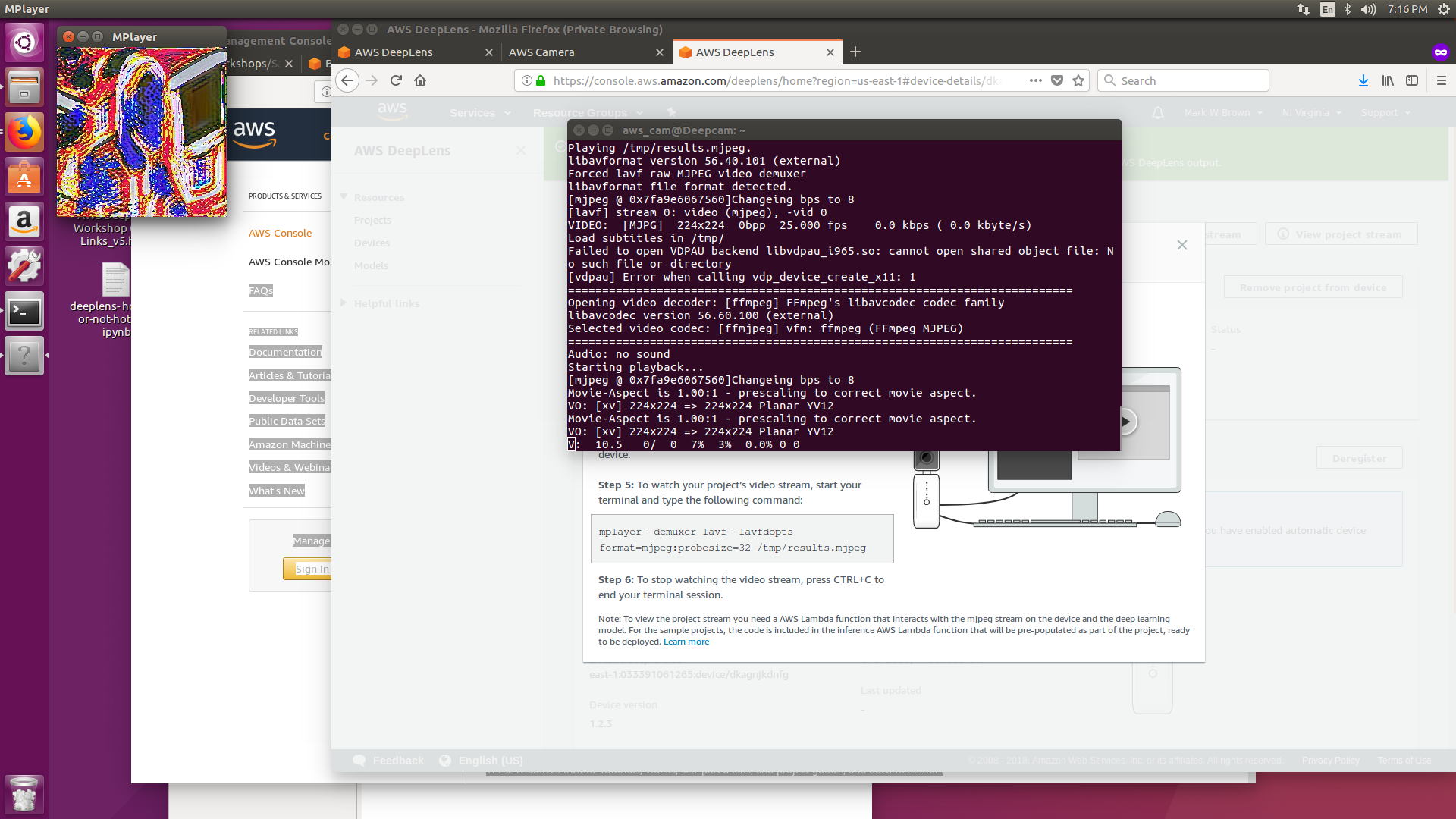Go to Firefox home page
The height and width of the screenshot is (819, 1456).
point(420,80)
